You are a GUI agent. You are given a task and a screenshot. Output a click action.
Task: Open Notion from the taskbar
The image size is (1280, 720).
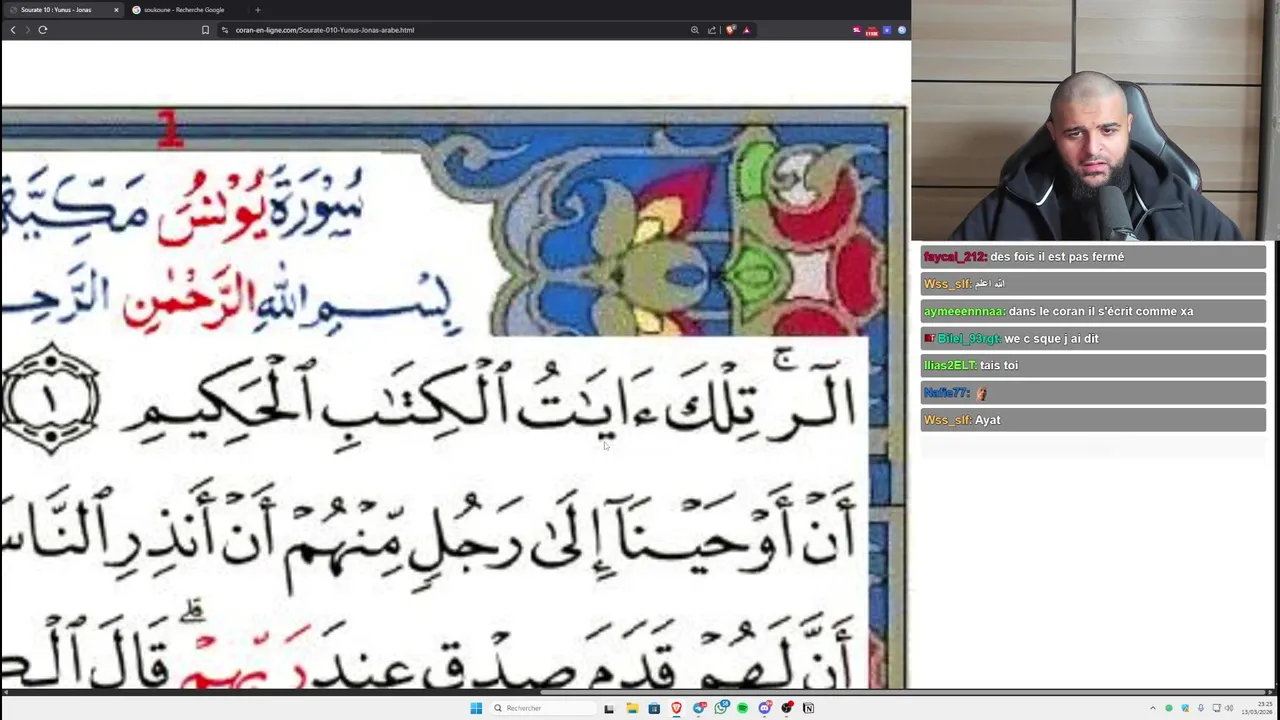point(808,708)
